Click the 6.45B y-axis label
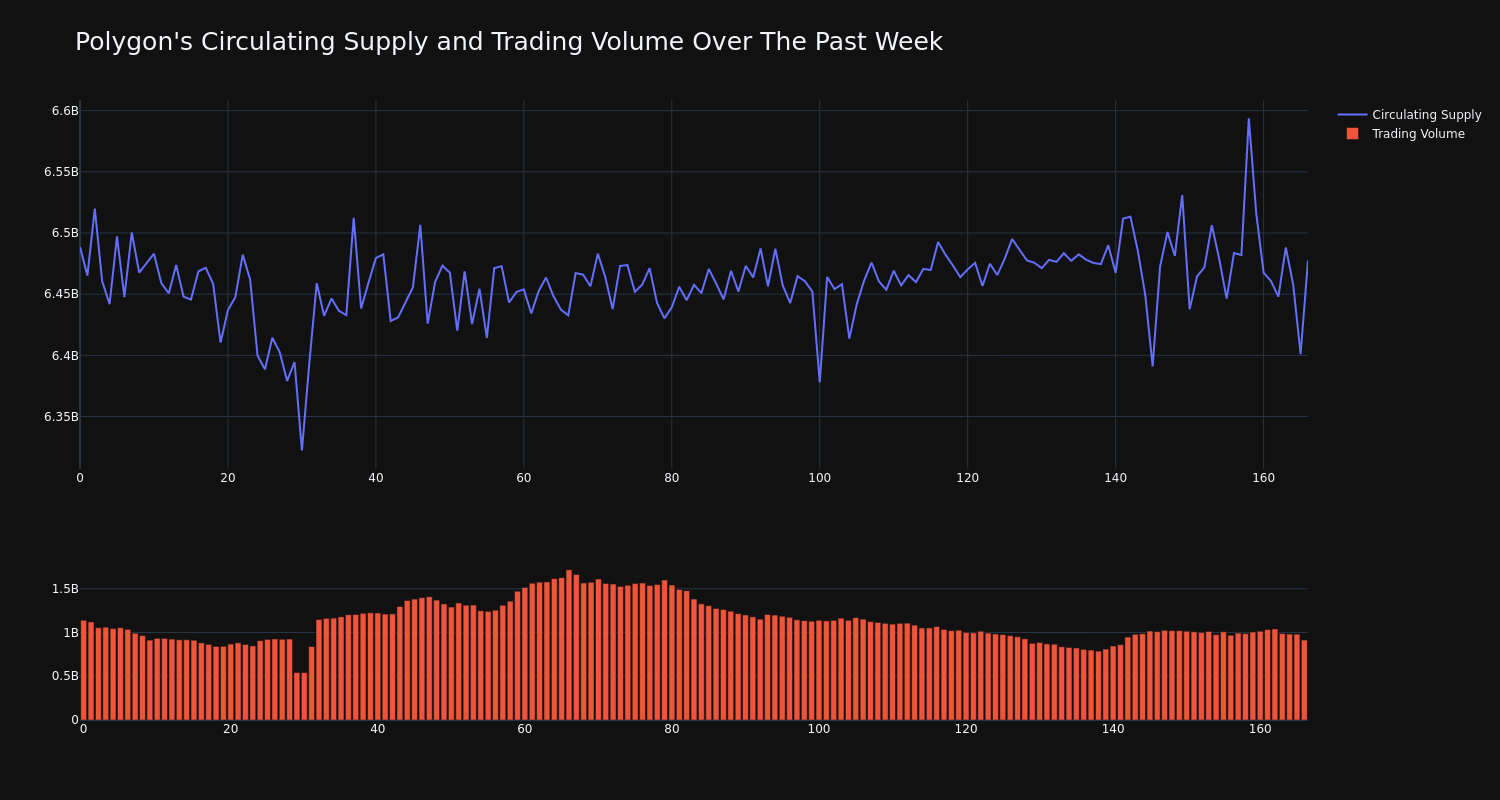Viewport: 1500px width, 800px height. [61, 294]
